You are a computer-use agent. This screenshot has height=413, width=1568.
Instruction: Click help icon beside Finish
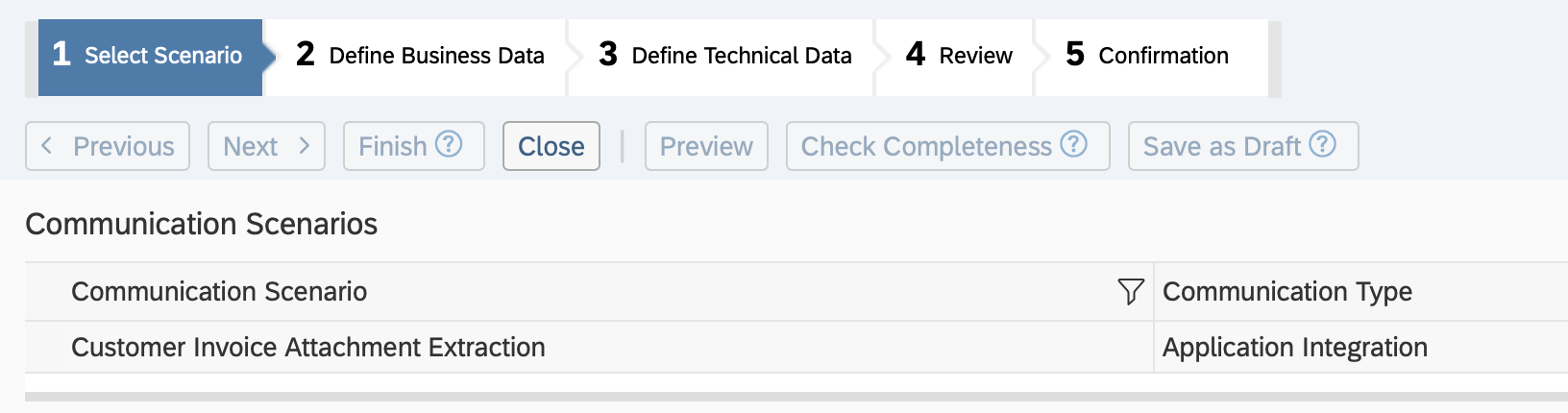pos(449,144)
